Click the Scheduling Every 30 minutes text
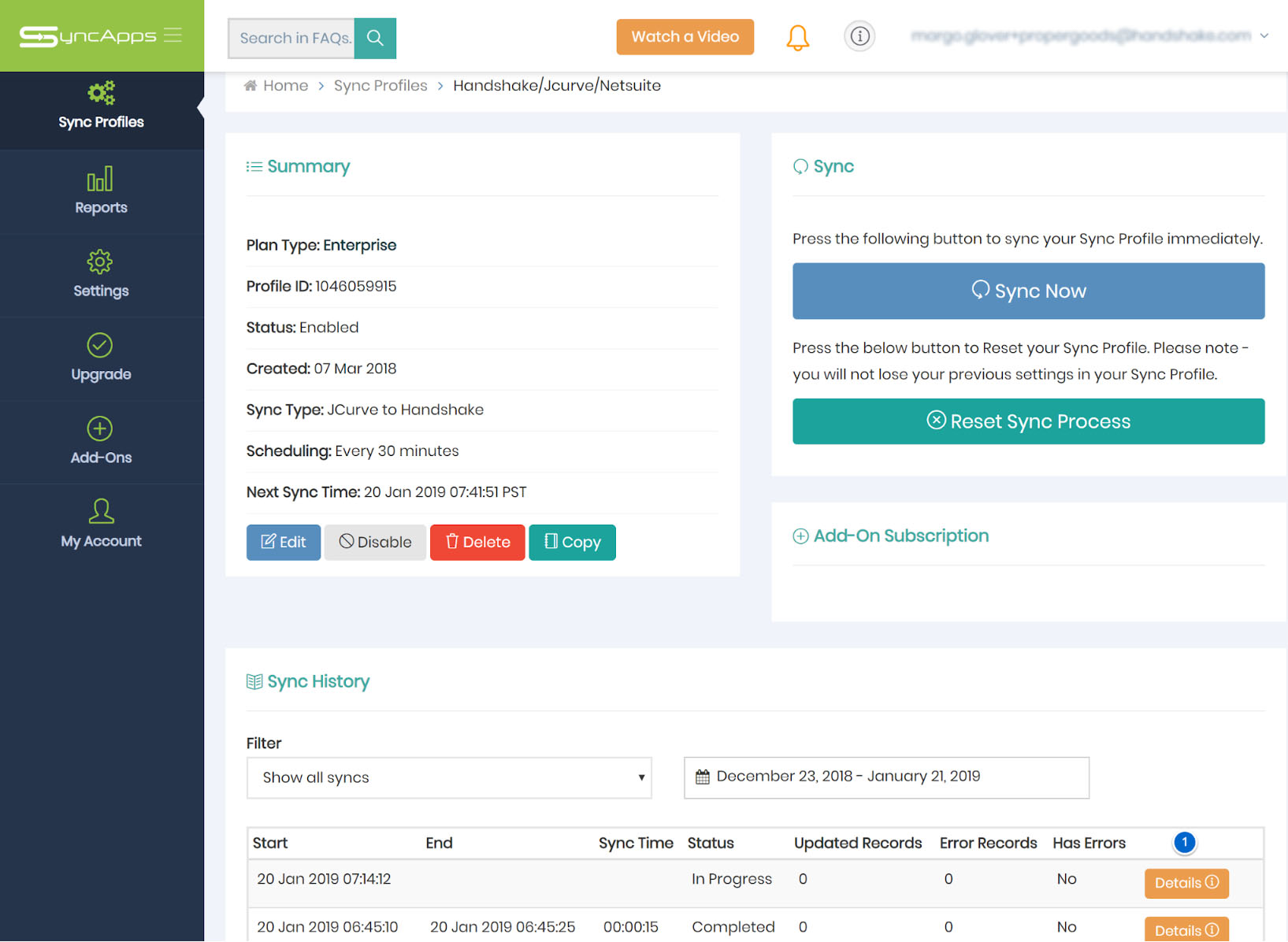This screenshot has height=942, width=1288. click(x=352, y=451)
